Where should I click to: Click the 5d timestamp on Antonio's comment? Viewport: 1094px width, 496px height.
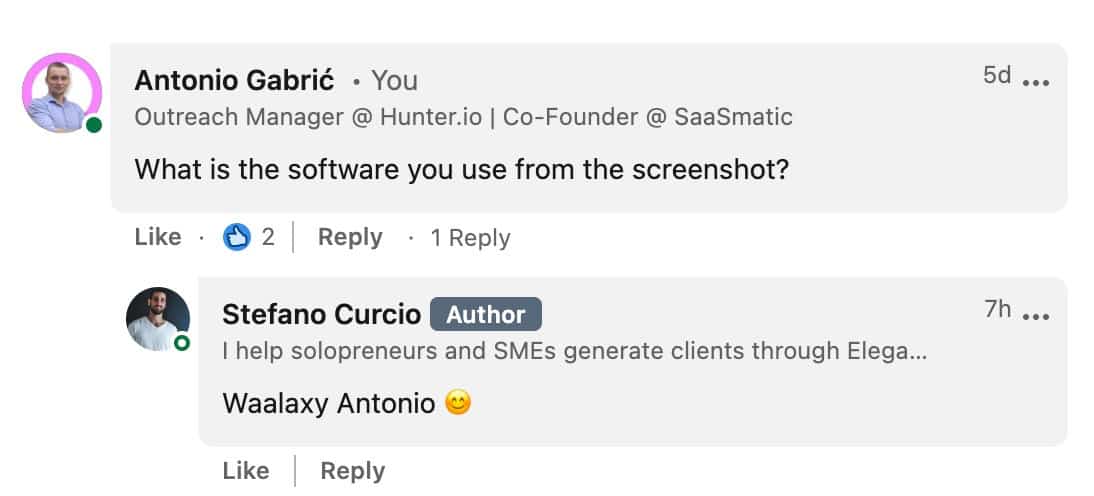pyautogui.click(x=997, y=75)
